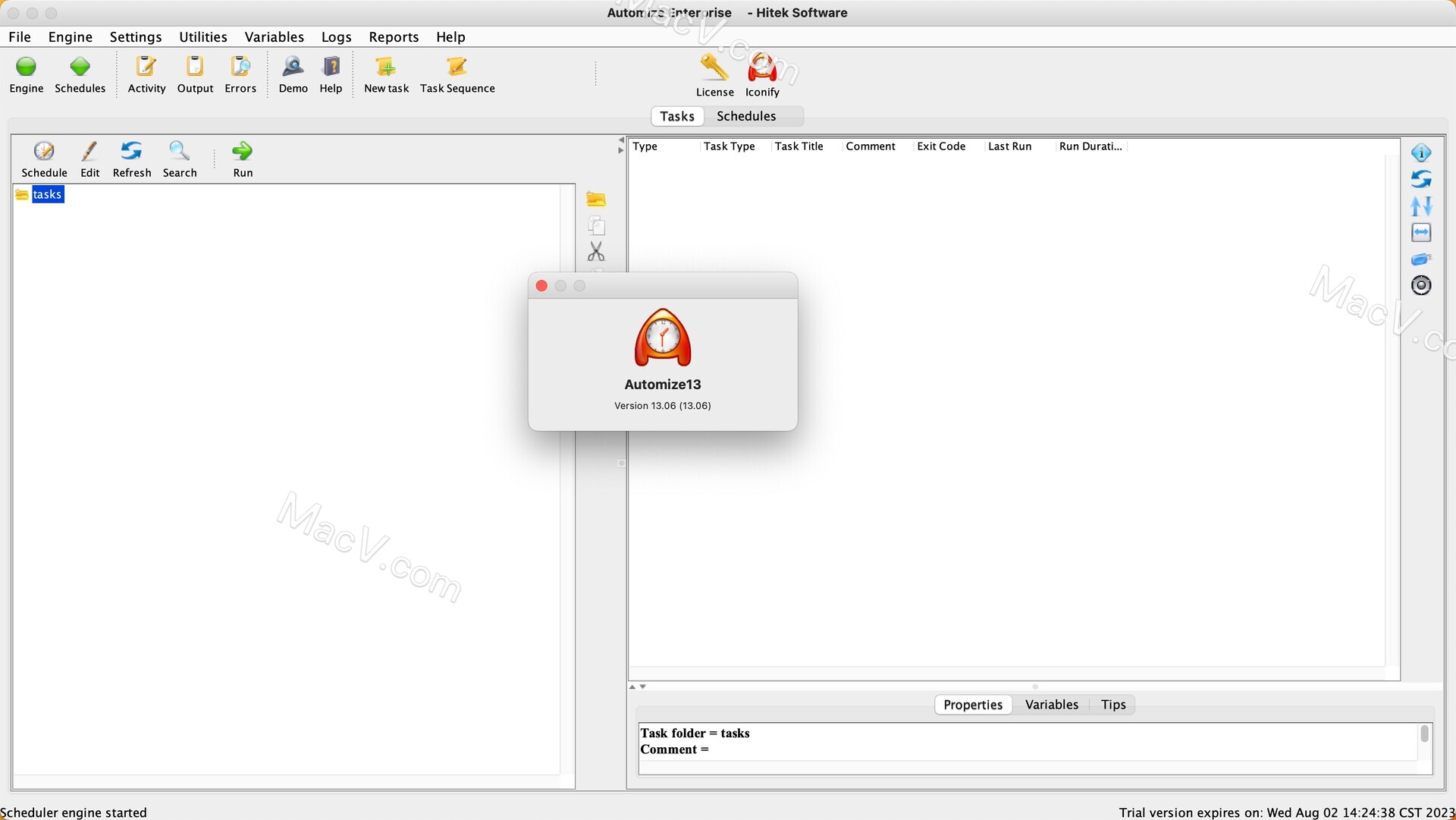This screenshot has height=820, width=1456.
Task: Open Search magnifier in tasks panel
Action: 180,159
